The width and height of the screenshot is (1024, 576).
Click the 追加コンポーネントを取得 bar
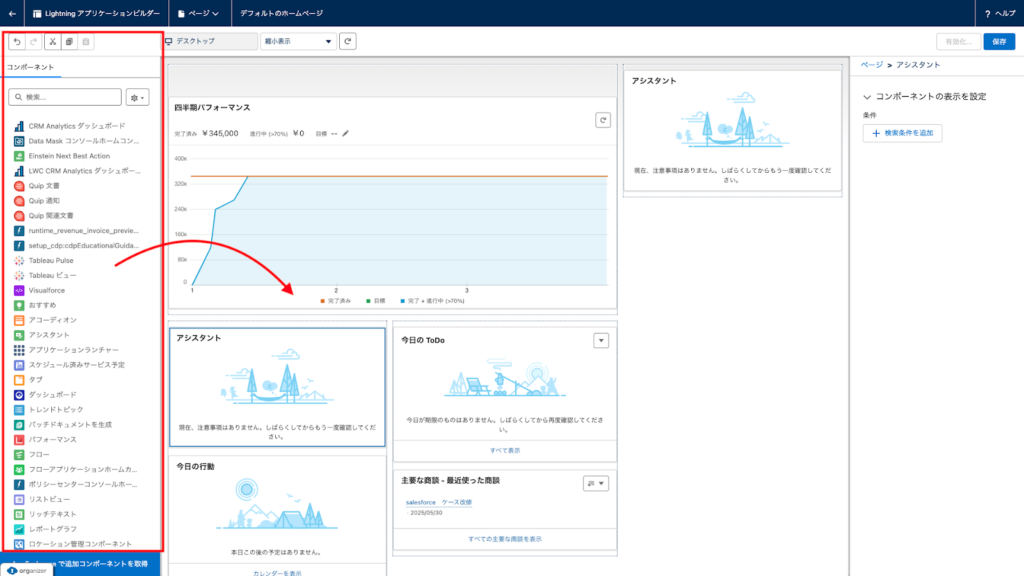click(x=80, y=563)
